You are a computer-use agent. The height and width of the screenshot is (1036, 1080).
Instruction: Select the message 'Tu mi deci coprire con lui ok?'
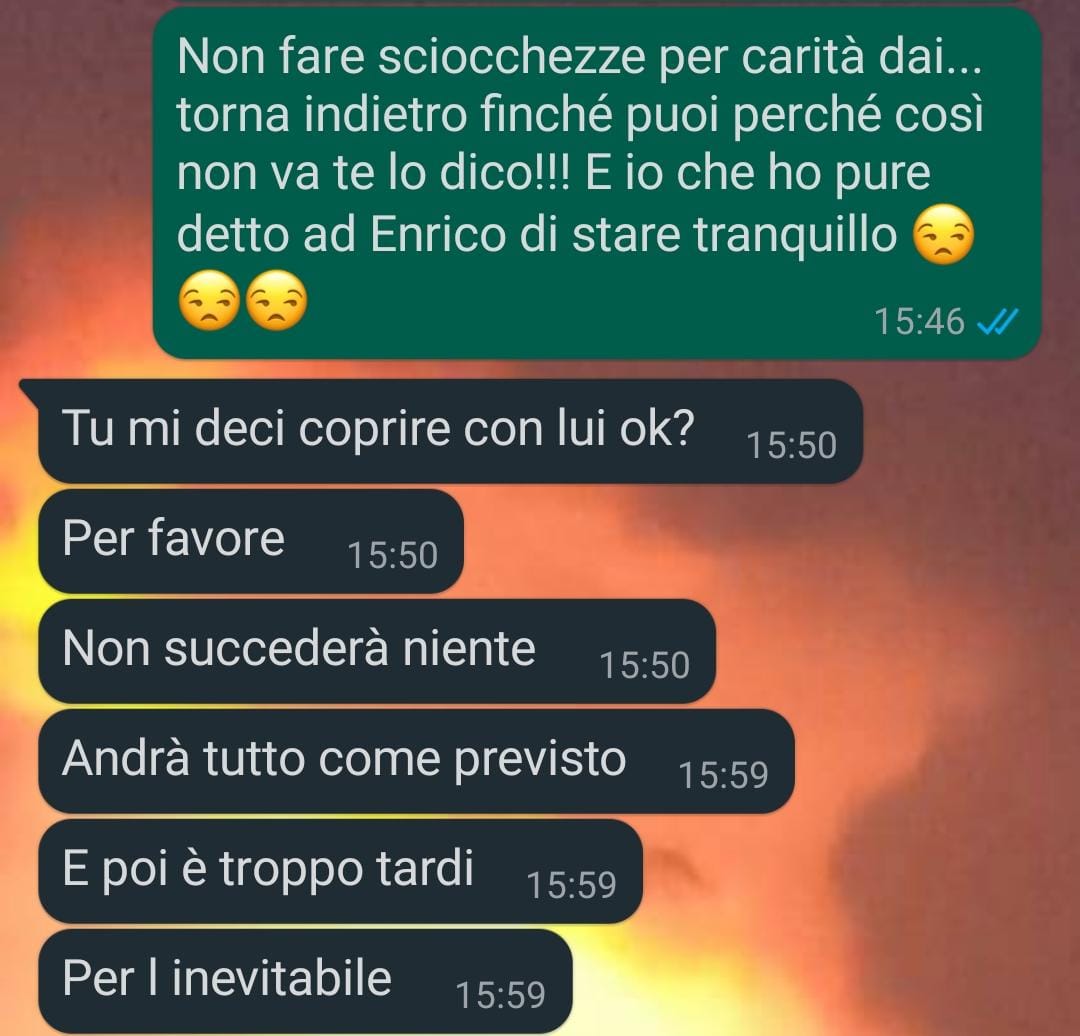pyautogui.click(x=450, y=431)
